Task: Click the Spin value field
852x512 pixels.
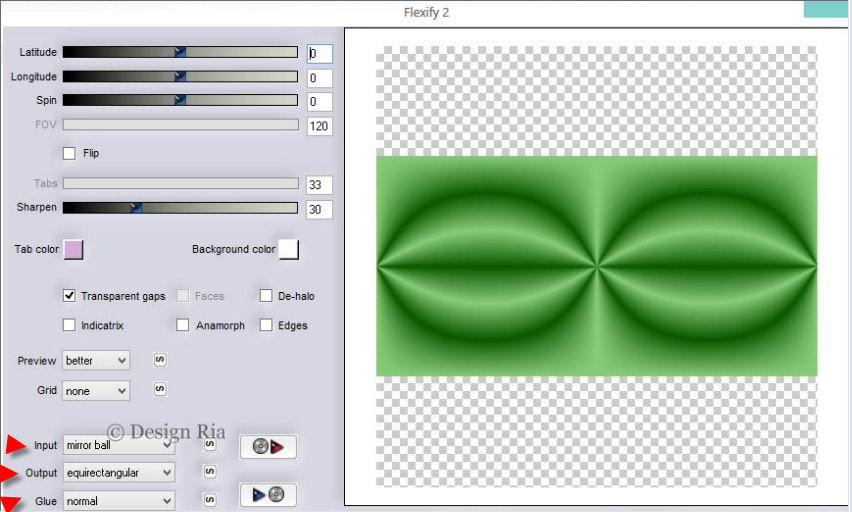Action: pos(320,102)
